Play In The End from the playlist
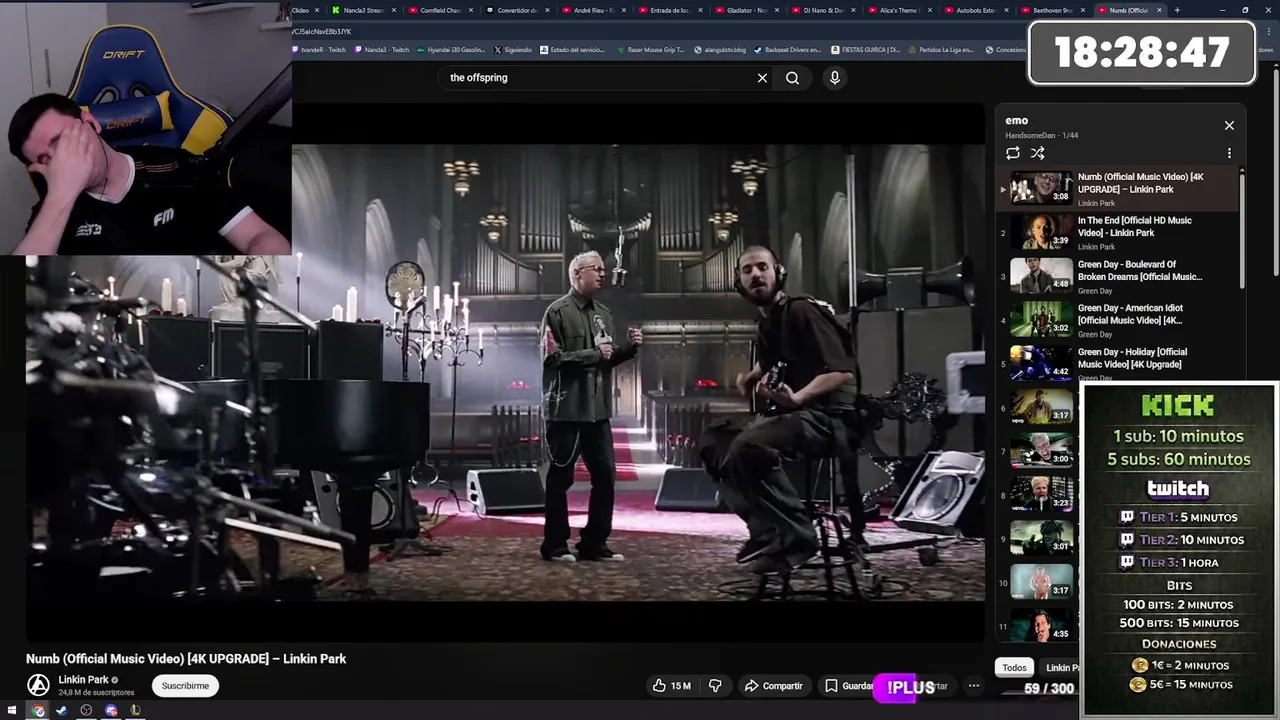 (x=1120, y=232)
